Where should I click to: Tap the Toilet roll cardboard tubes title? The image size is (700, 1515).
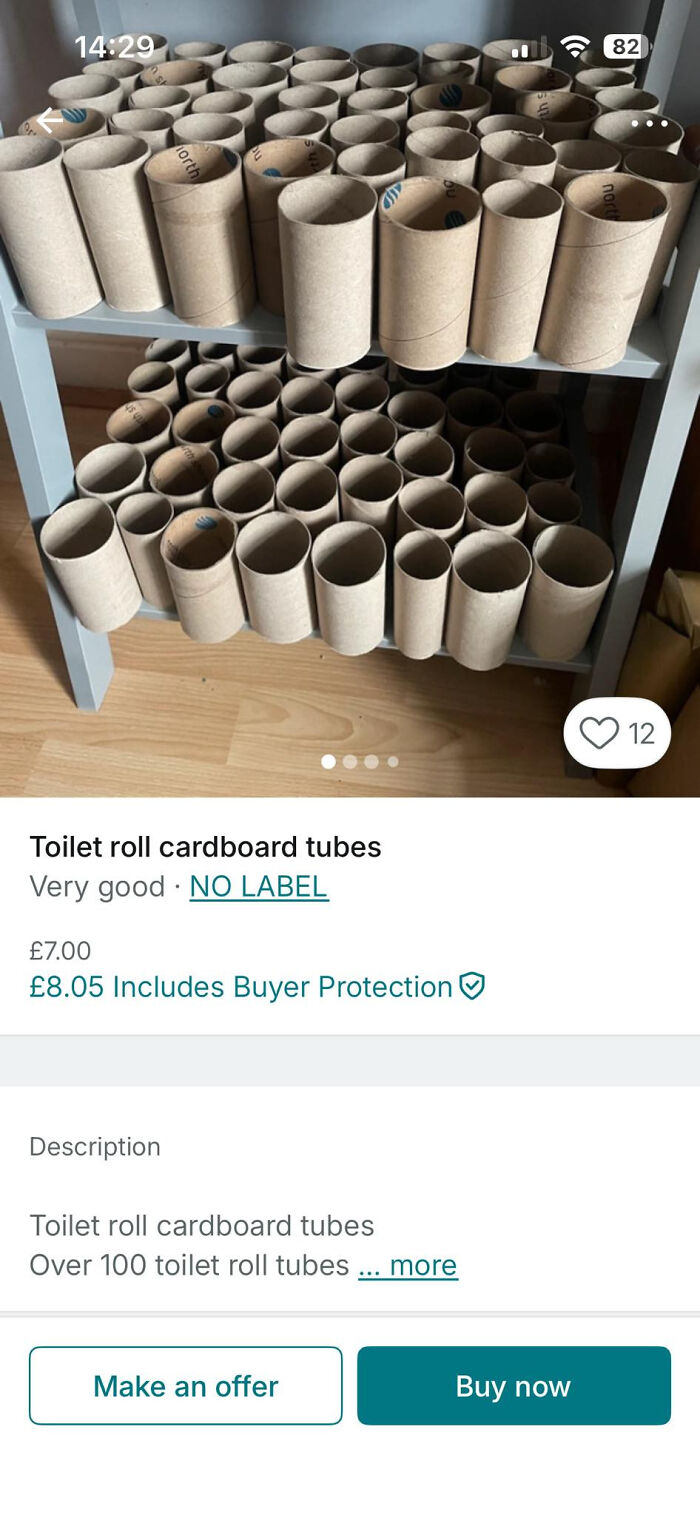click(206, 847)
